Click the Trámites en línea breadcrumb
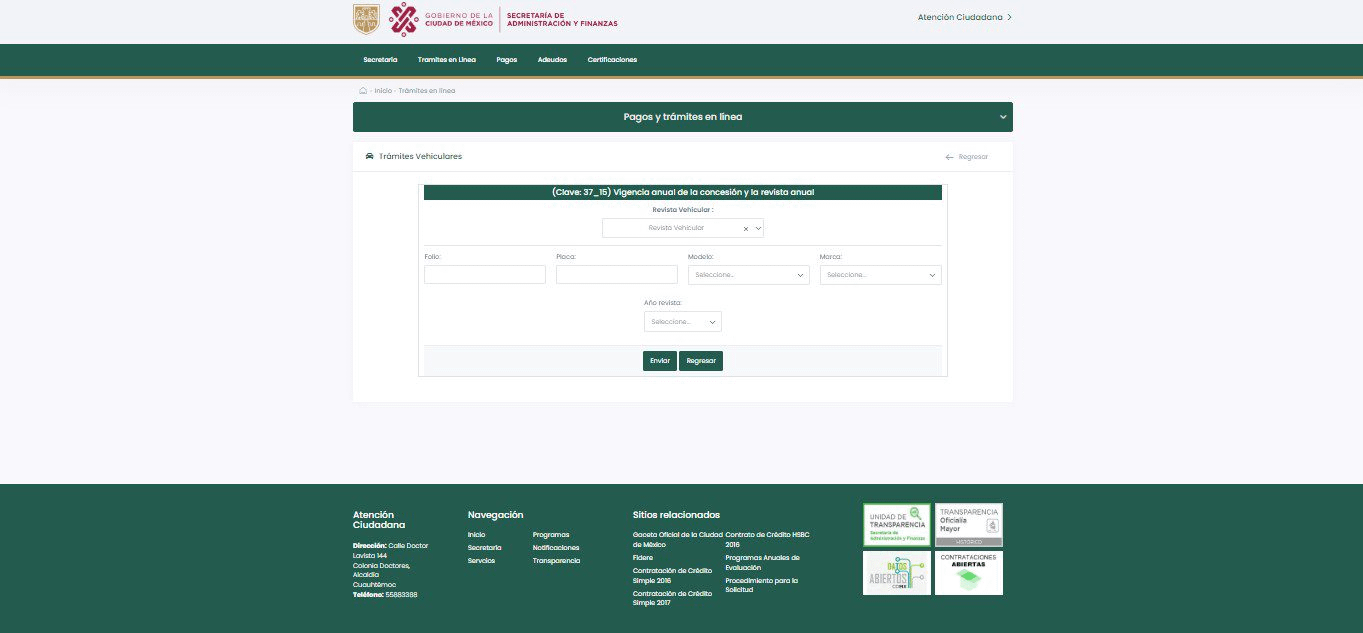Image resolution: width=1363 pixels, height=633 pixels. tap(427, 91)
